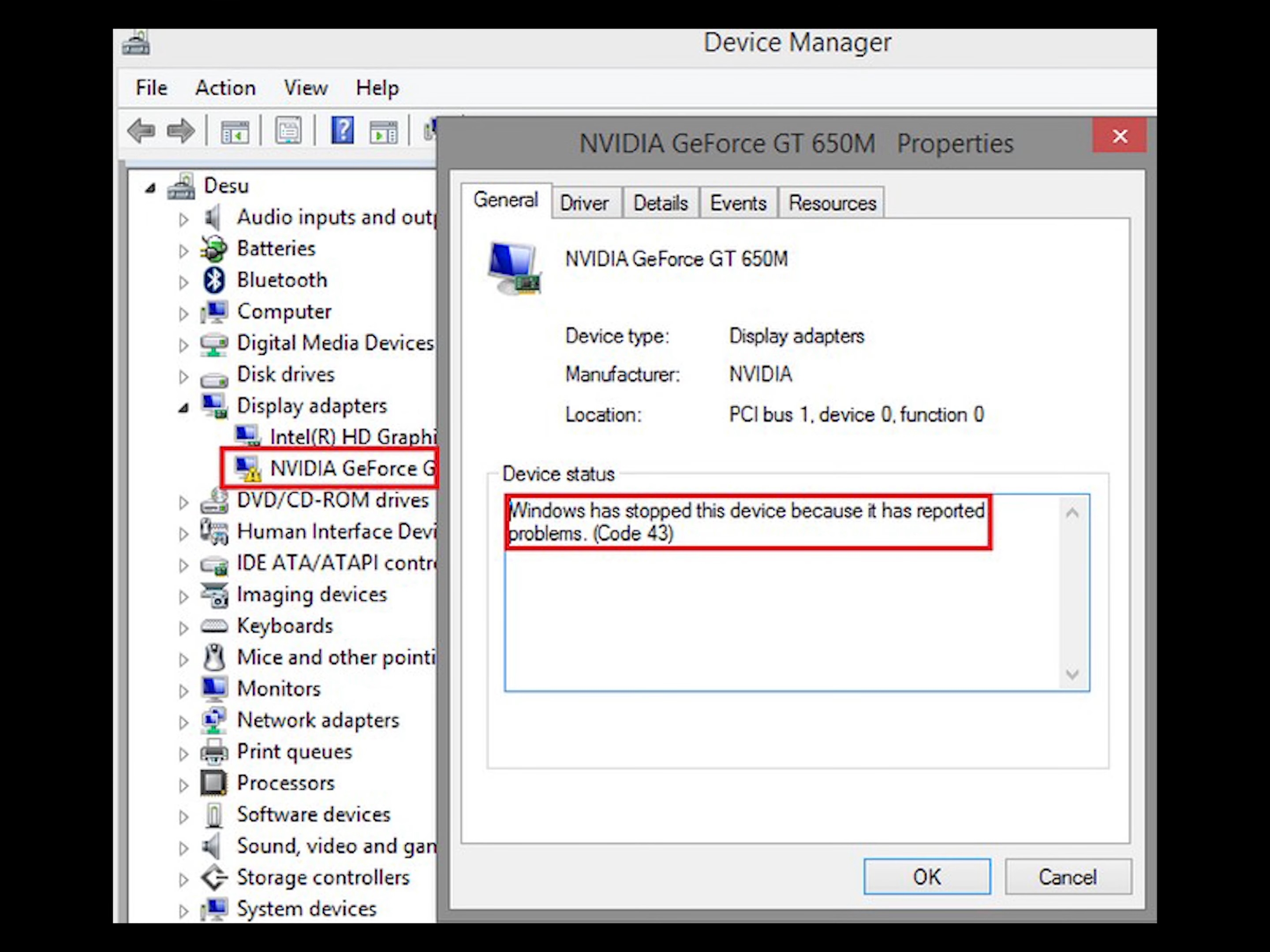Click the Properties toolbar icon
The height and width of the screenshot is (952, 1270).
[289, 131]
